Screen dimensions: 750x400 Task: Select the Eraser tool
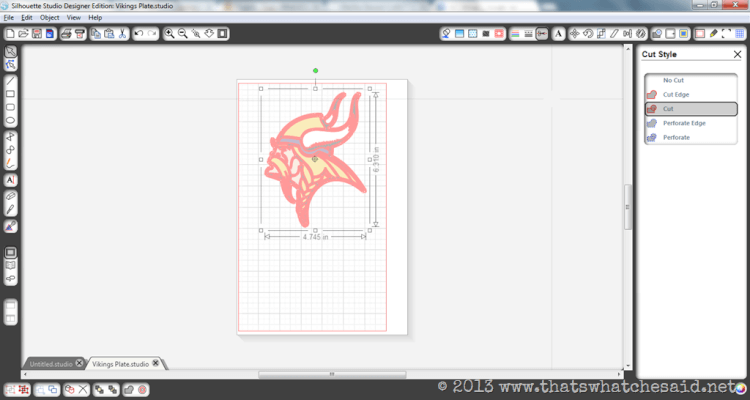11,196
